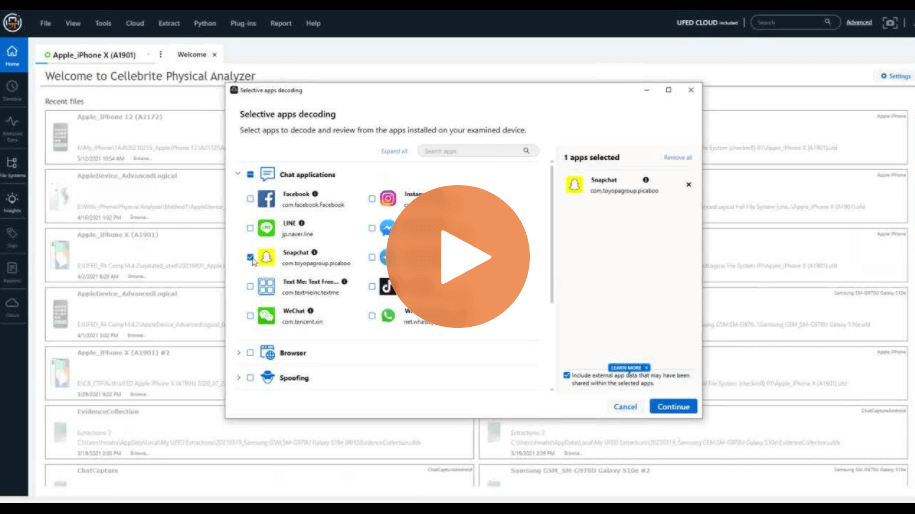Viewport: 915px width, 514px height.
Task: Check the Spoofing category checkbox
Action: click(250, 378)
